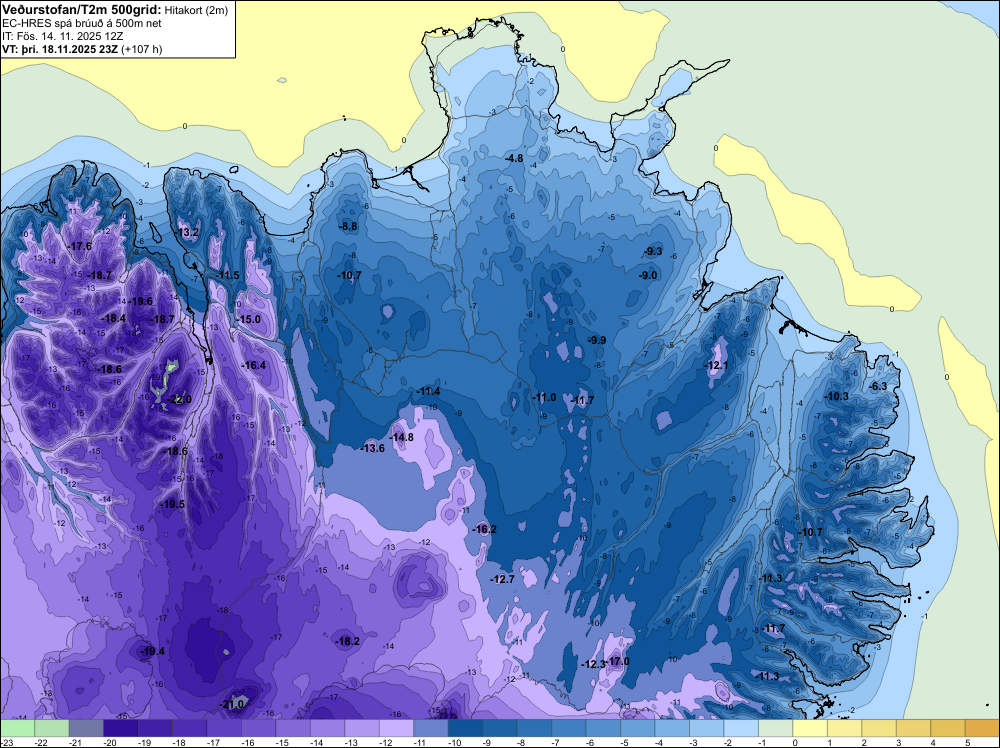Click the -16.2 station value
The height and width of the screenshot is (748, 1000).
tap(485, 529)
